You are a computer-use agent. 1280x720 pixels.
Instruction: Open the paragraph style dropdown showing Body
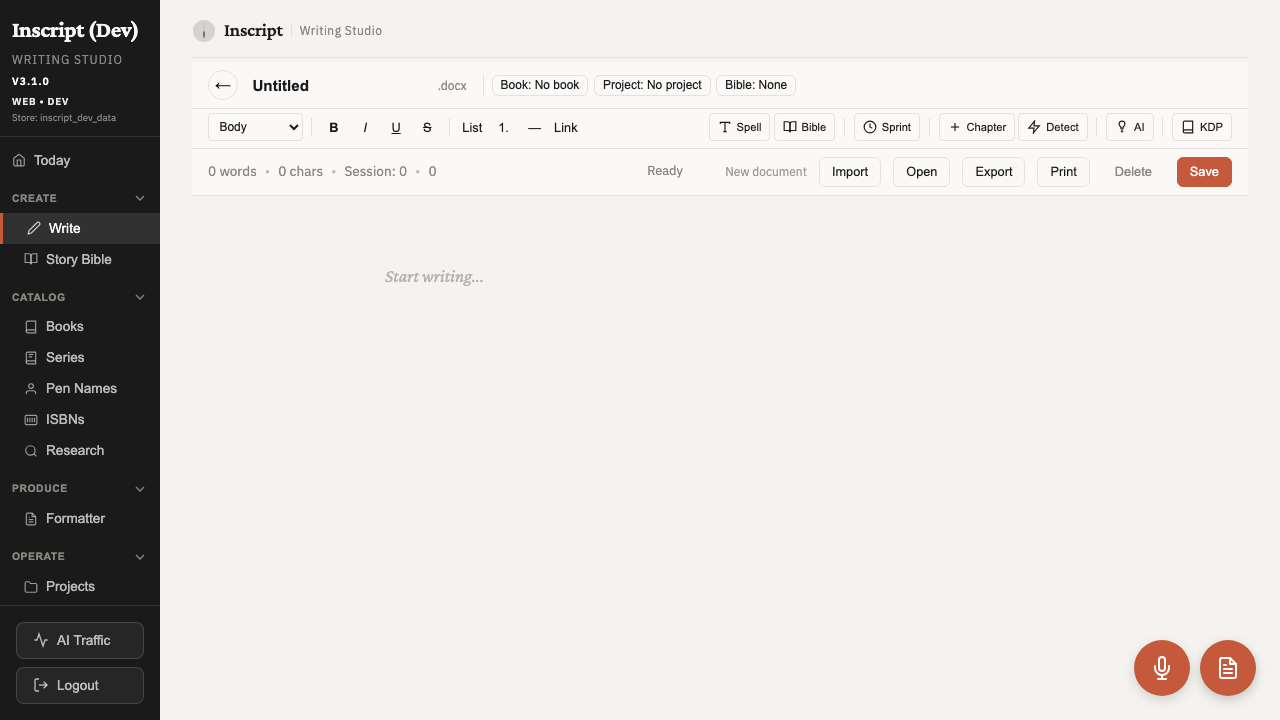click(255, 127)
